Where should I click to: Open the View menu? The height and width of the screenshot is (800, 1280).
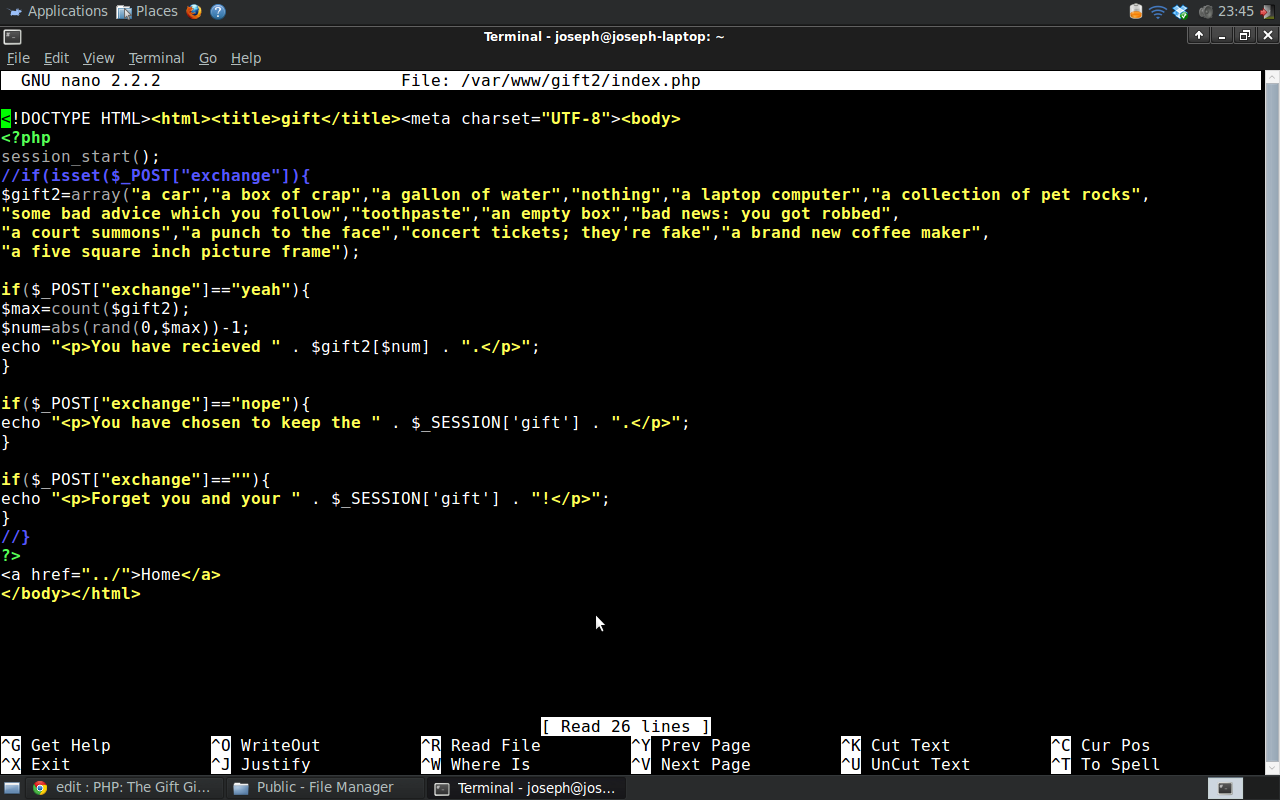[98, 58]
